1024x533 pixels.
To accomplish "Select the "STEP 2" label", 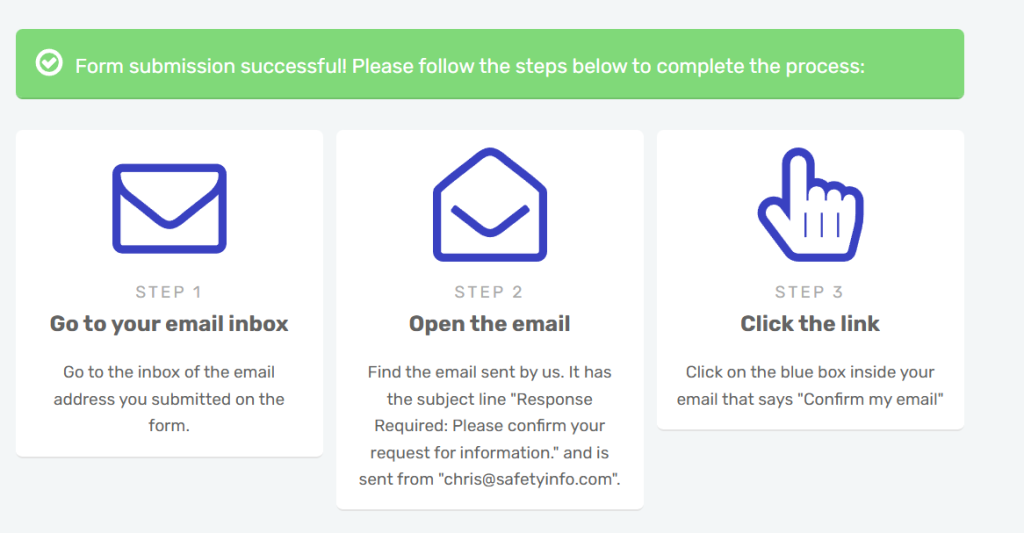I will tap(489, 292).
